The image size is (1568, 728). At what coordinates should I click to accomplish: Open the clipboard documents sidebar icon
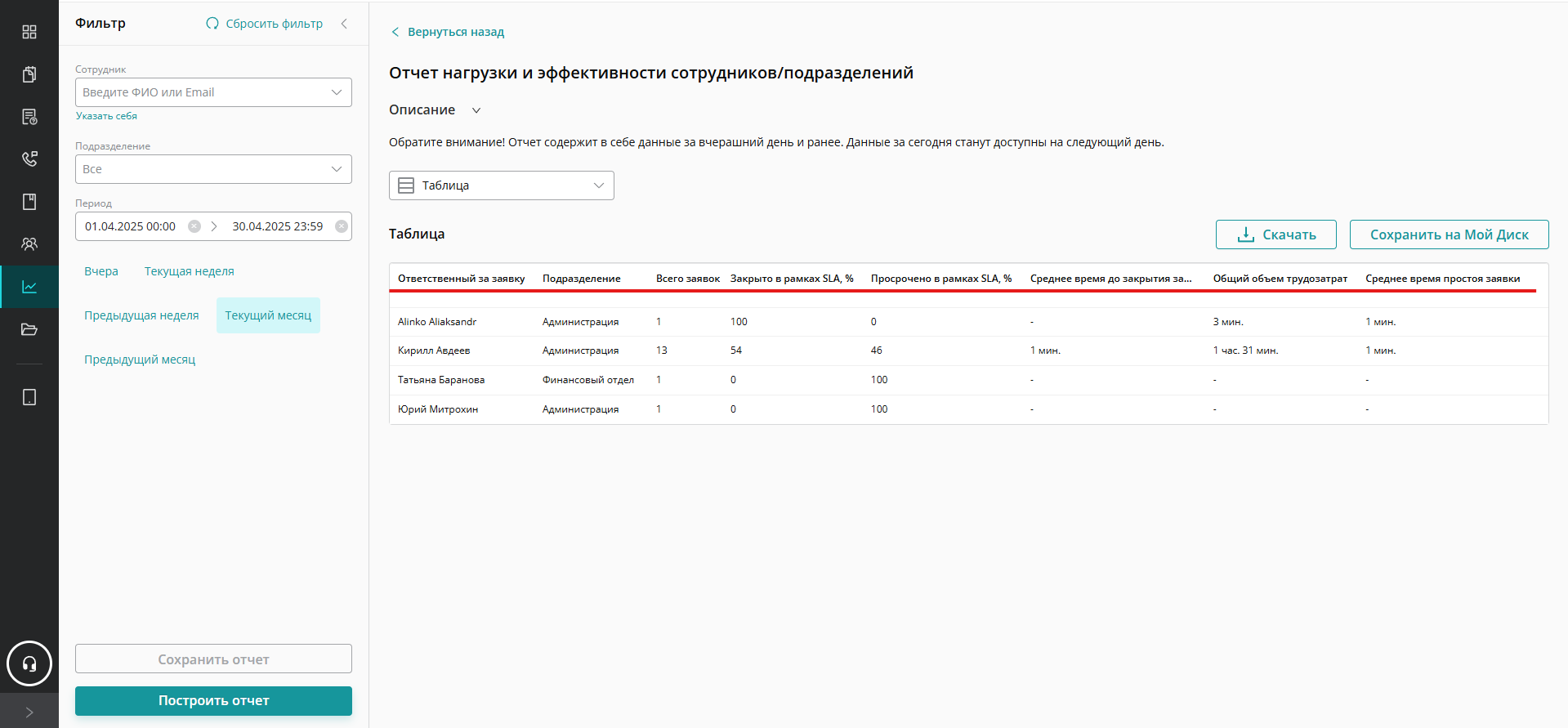29,74
